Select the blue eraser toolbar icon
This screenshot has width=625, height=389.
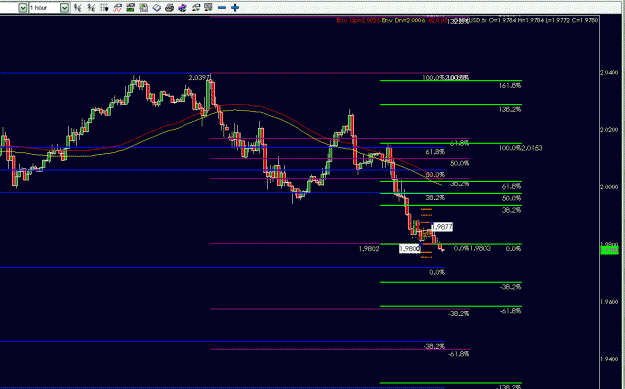click(x=157, y=8)
